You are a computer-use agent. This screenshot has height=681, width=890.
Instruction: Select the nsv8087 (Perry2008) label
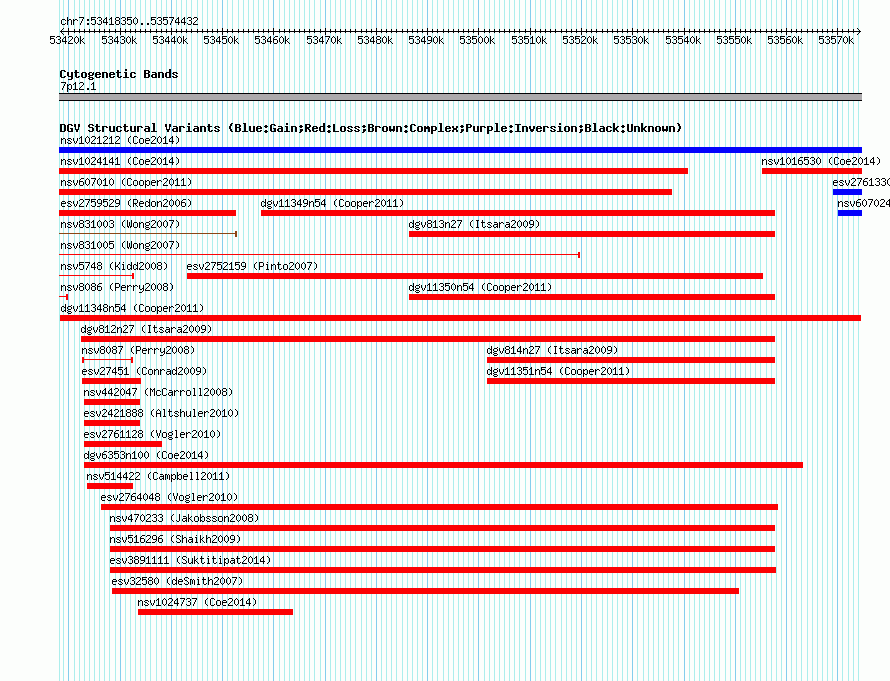coord(138,350)
